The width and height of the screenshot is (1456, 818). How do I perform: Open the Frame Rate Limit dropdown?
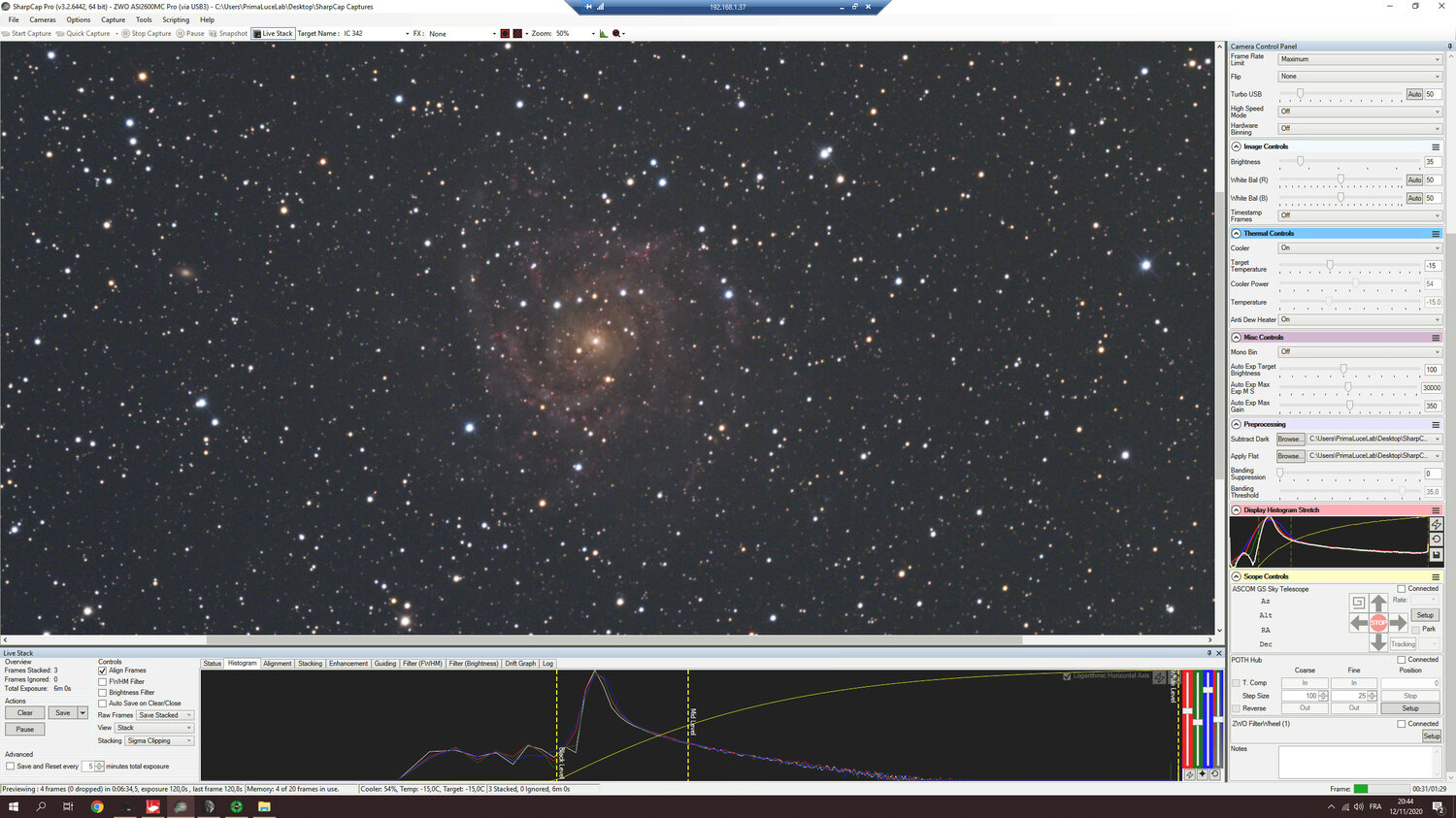1359,59
